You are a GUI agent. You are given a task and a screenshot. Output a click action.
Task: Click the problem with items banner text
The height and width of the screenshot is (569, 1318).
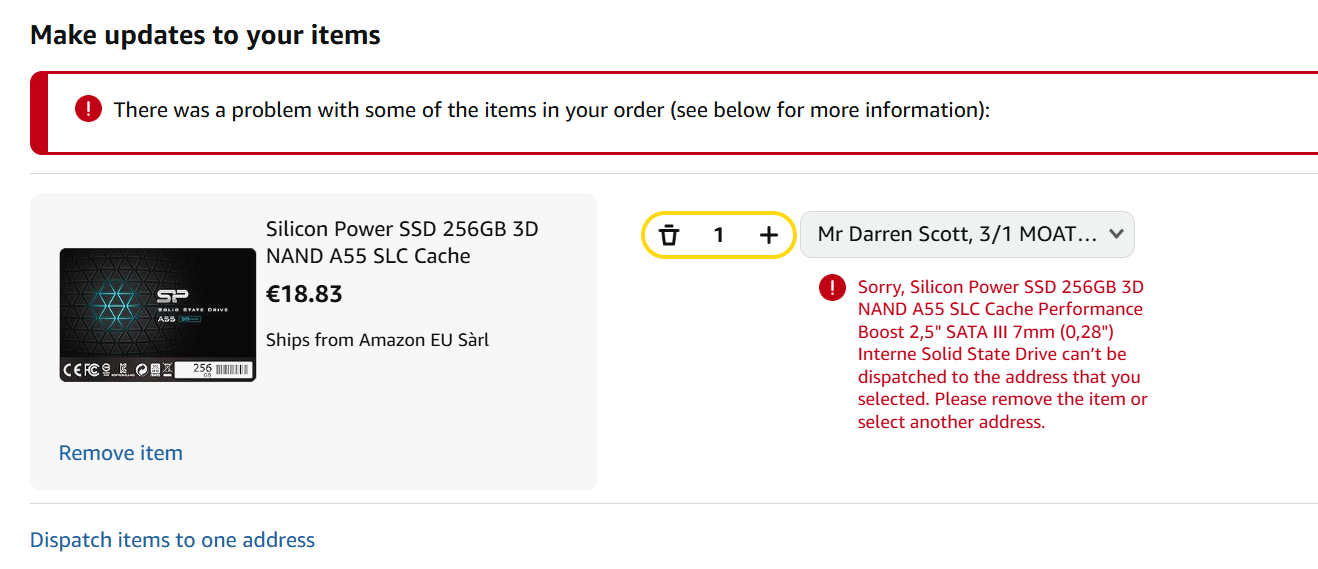[552, 110]
